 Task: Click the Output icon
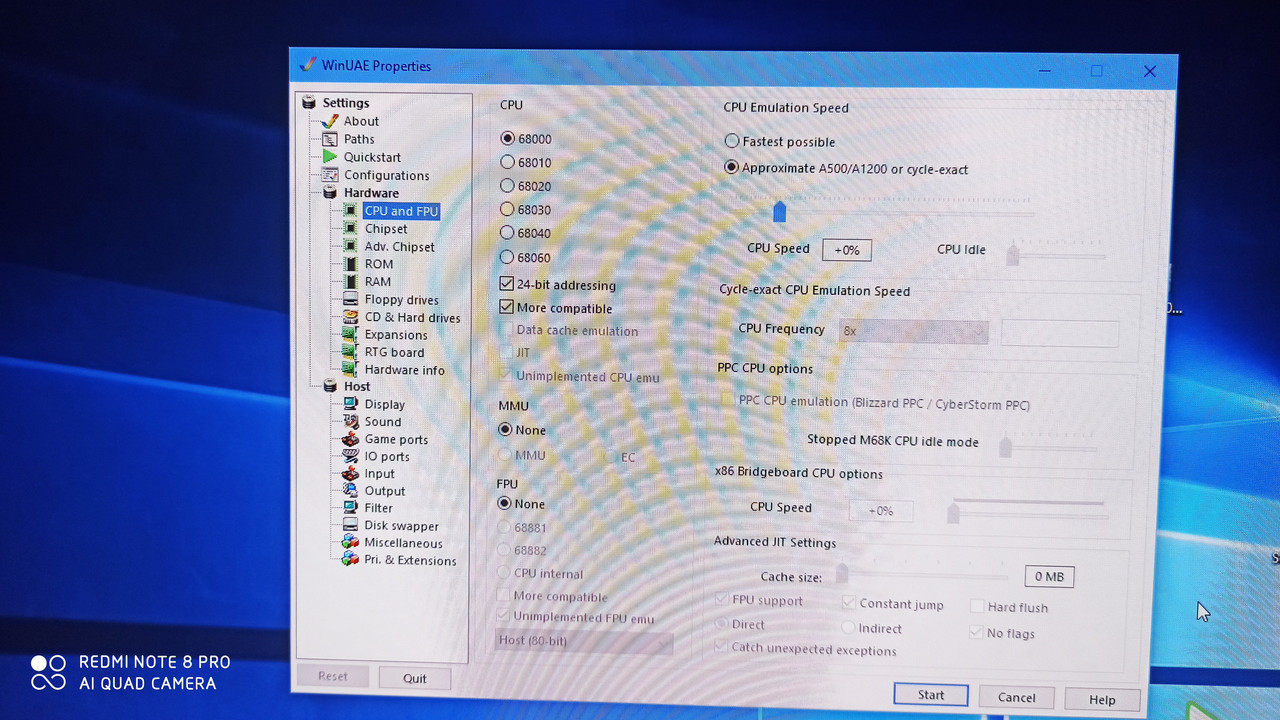click(350, 491)
